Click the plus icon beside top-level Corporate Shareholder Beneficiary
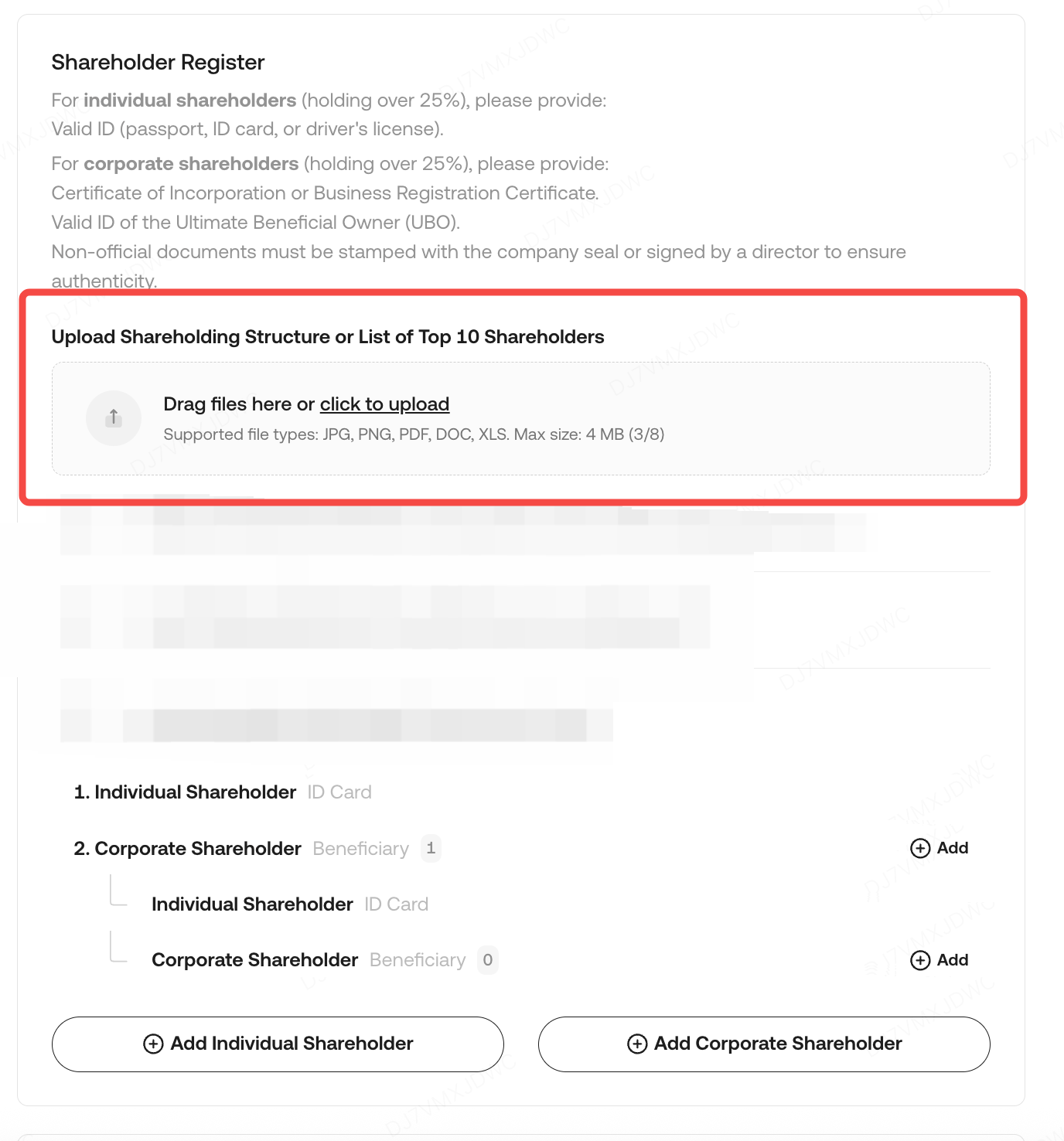Screen dimensions: 1064x1141 point(920,848)
